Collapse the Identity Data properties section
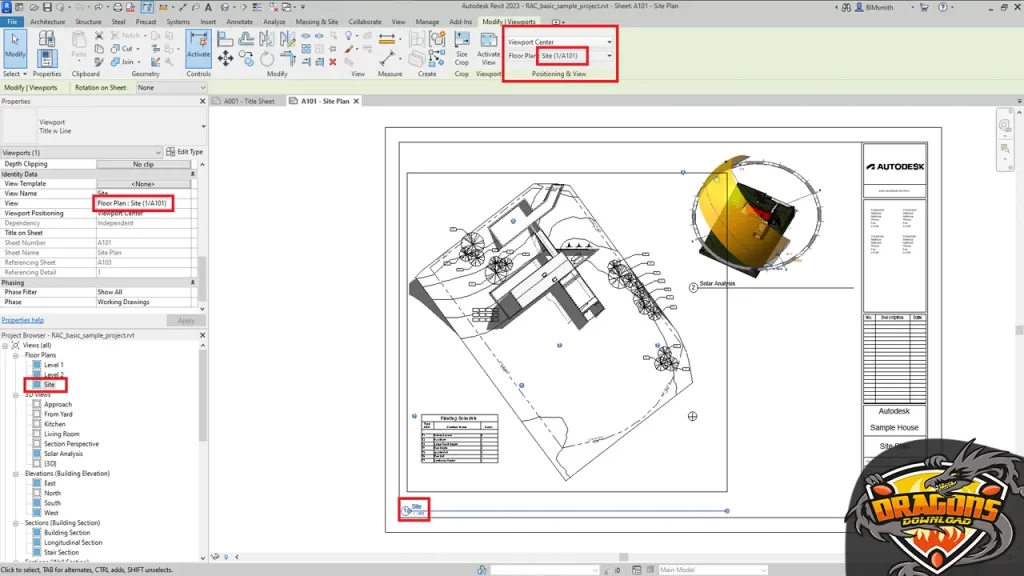Image resolution: width=1024 pixels, height=576 pixels. pyautogui.click(x=202, y=174)
